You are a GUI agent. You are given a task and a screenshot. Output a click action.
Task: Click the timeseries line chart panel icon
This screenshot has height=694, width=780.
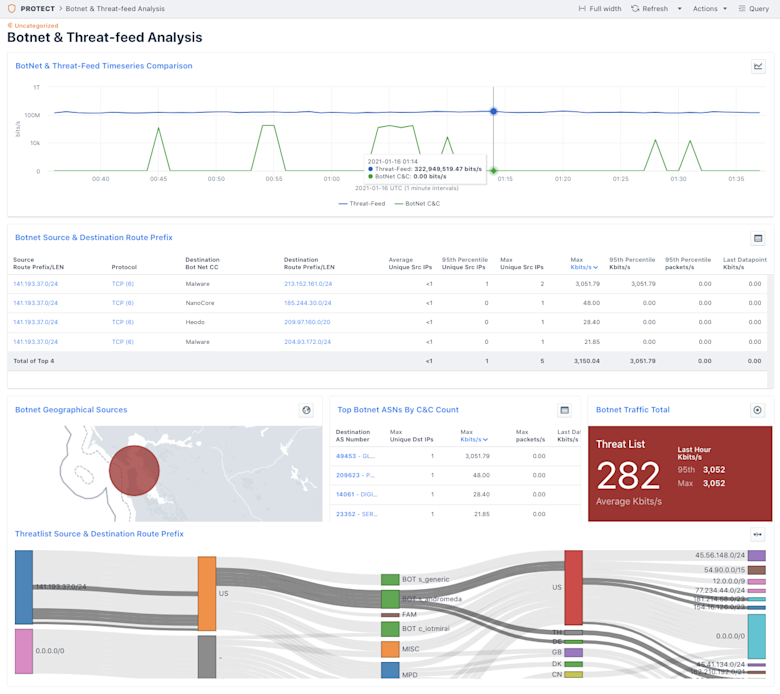pyautogui.click(x=758, y=66)
